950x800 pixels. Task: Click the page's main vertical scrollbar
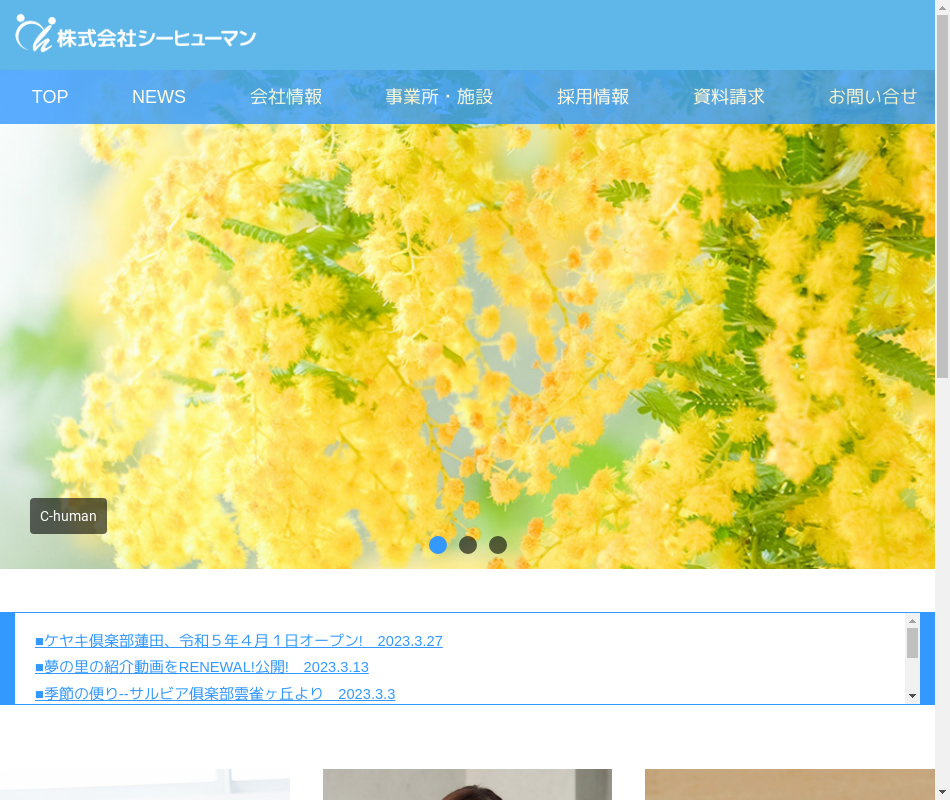[942, 200]
